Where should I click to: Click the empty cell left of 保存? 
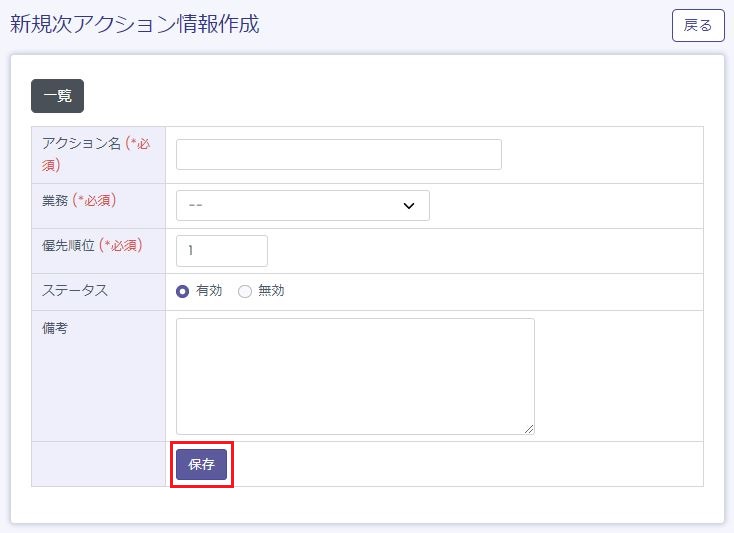[98, 464]
